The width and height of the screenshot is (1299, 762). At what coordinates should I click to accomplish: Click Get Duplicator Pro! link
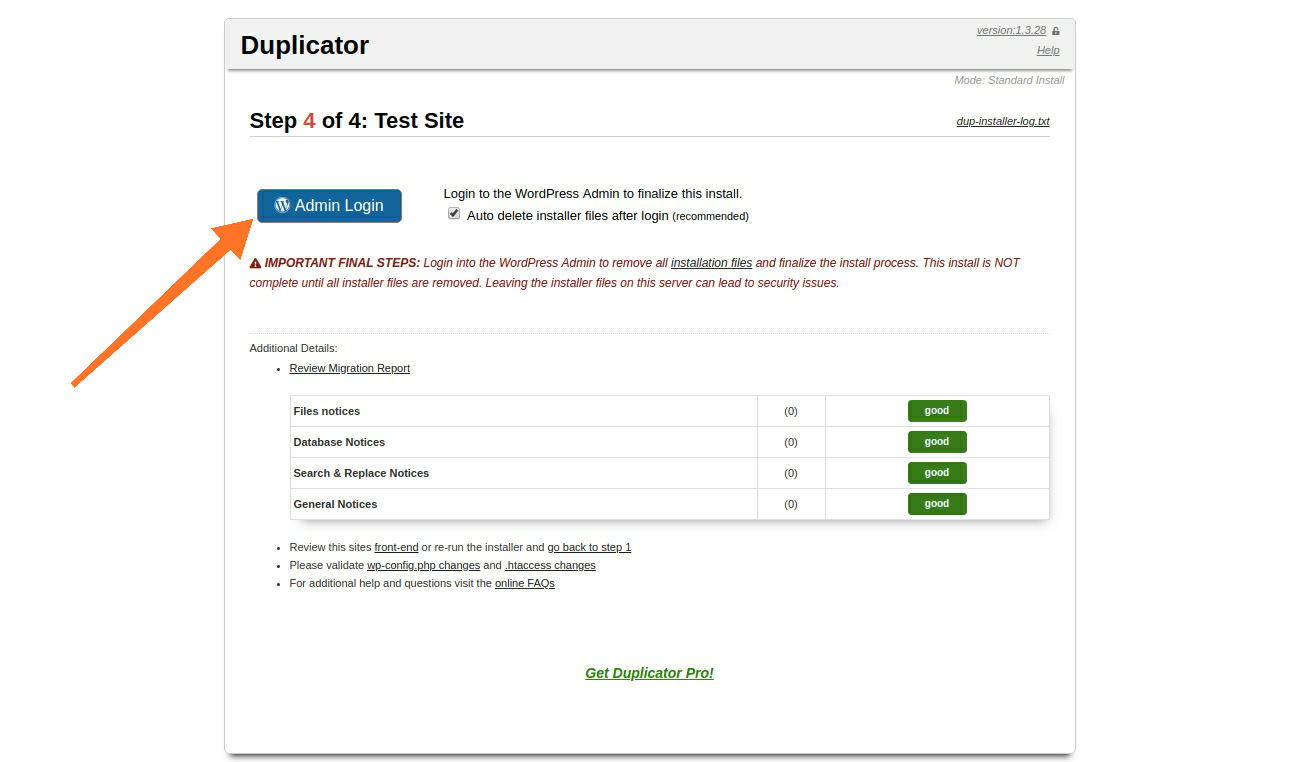[x=649, y=673]
